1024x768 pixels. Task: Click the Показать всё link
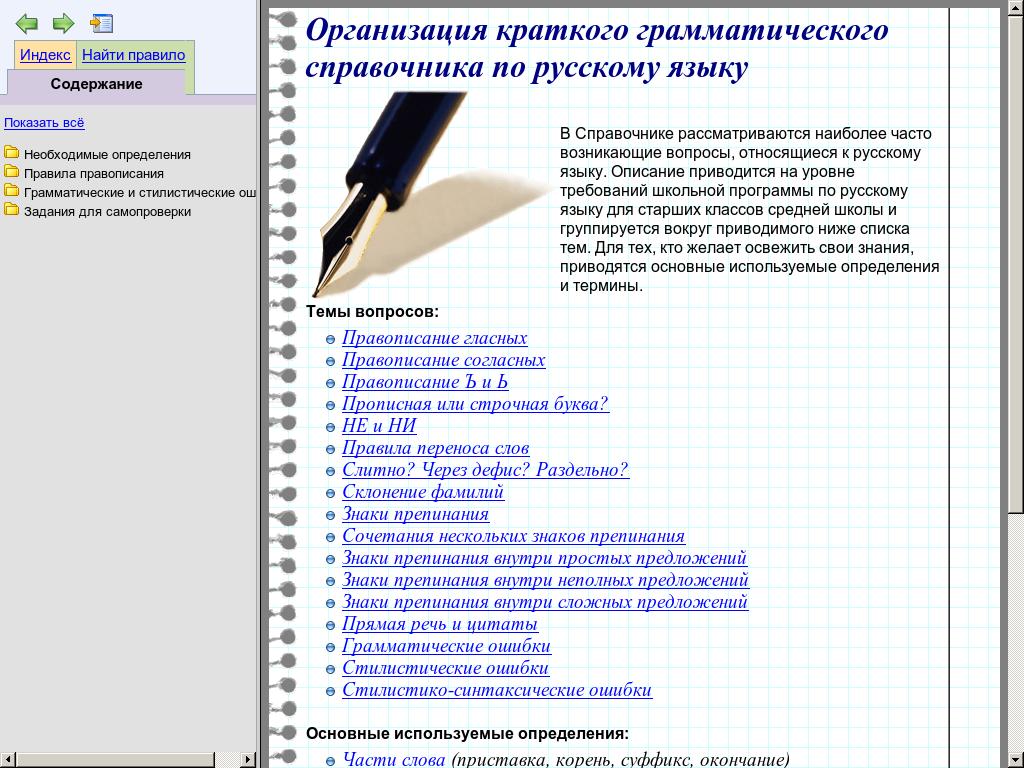pyautogui.click(x=44, y=123)
